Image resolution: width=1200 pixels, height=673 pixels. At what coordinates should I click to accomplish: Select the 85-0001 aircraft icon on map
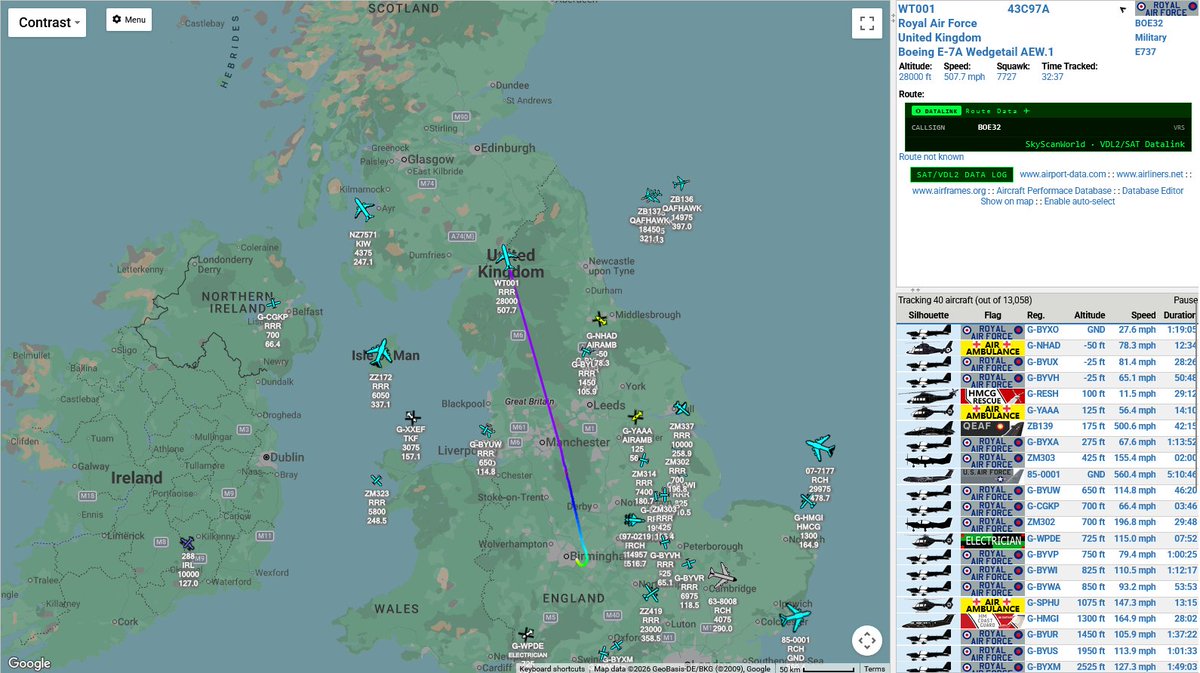click(x=796, y=615)
